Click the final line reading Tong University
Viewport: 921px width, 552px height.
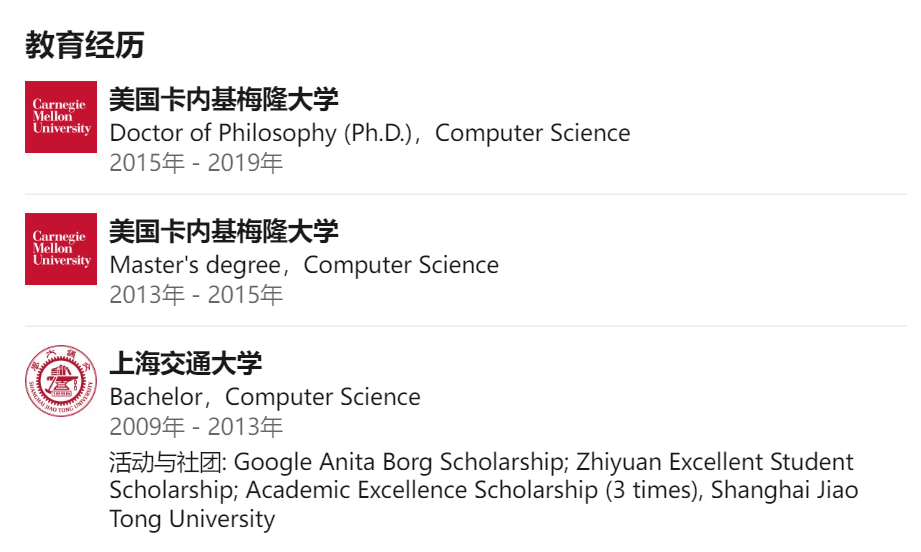point(192,519)
